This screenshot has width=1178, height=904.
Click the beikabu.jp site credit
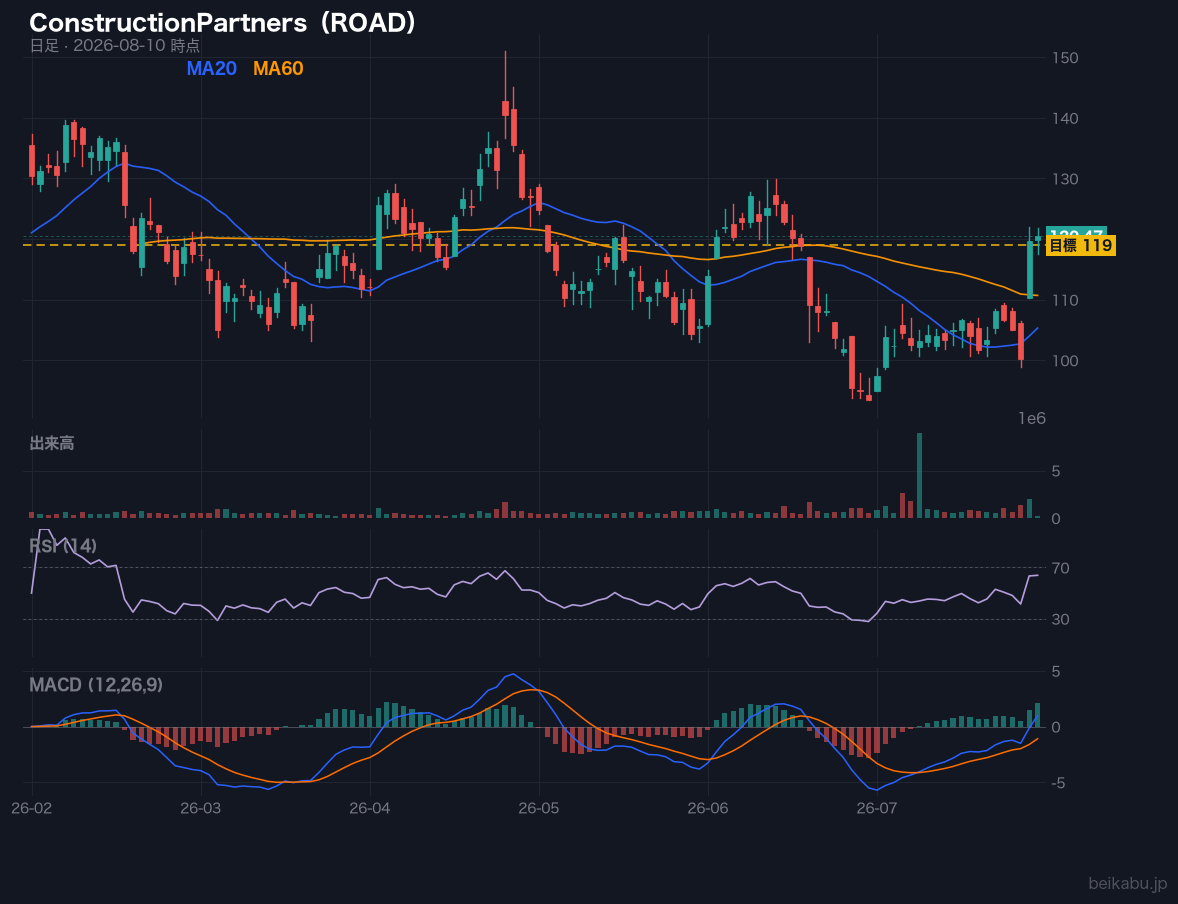pos(1128,884)
